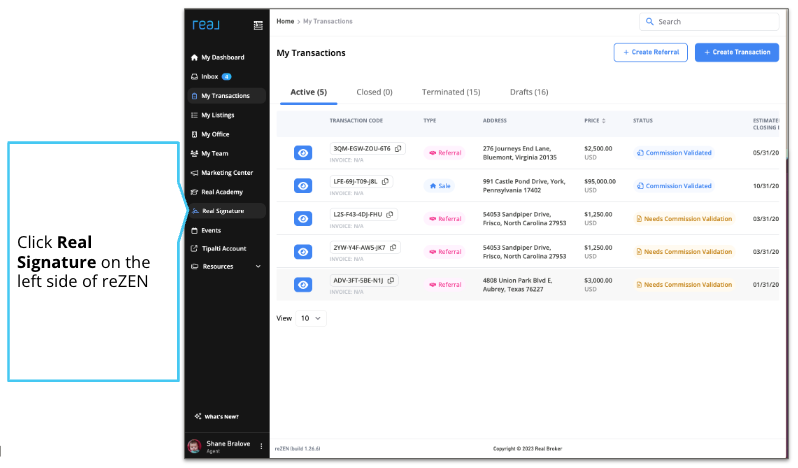798x468 pixels.
Task: Click Referral badge for 4808 Union Park Blvd
Action: pos(445,285)
